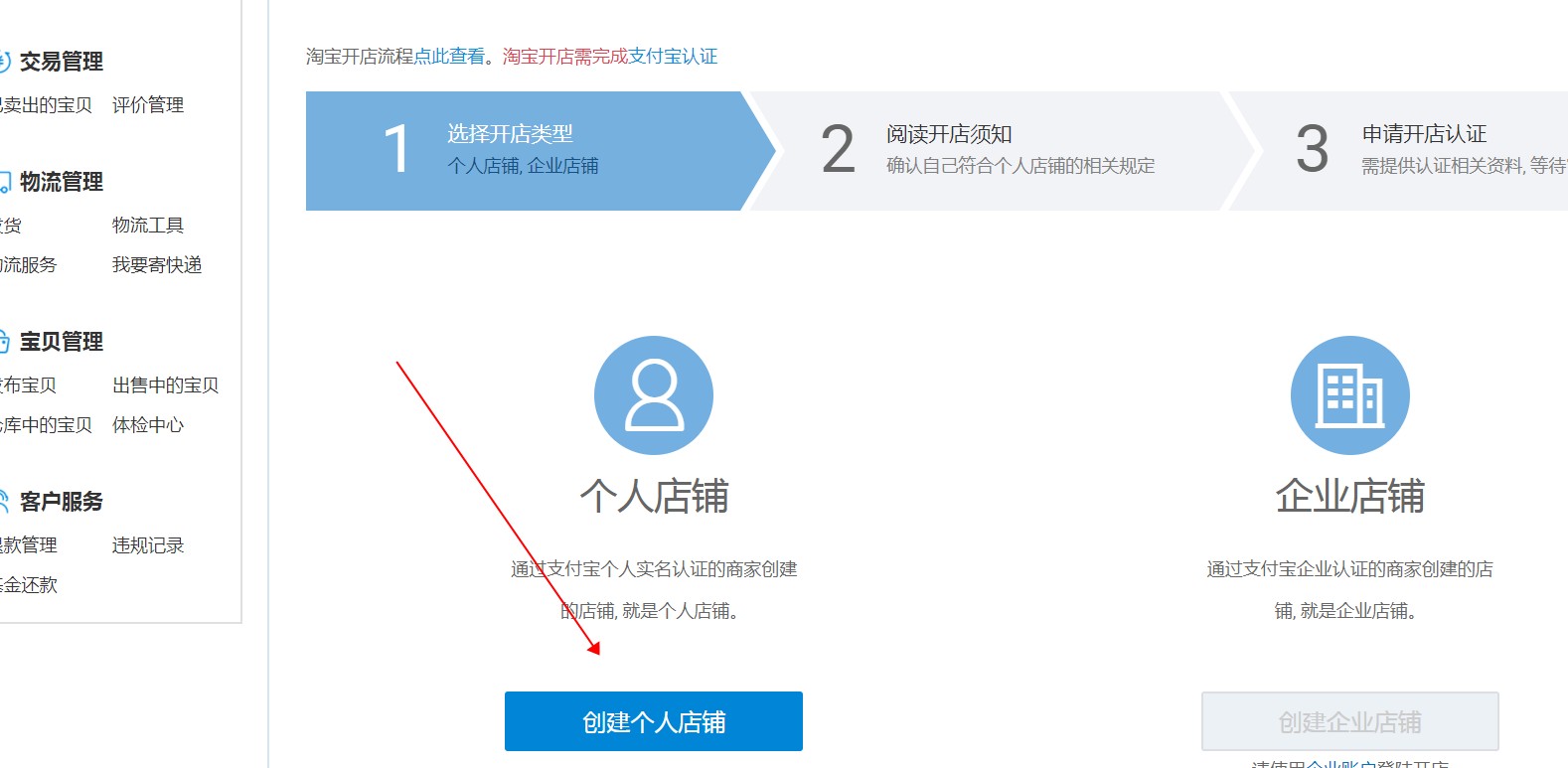Click the 交易管理 section heading

tap(62, 62)
